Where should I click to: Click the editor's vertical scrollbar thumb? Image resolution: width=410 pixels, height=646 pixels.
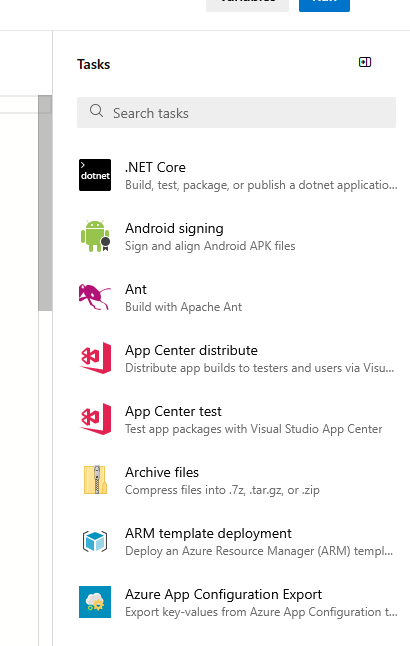click(x=45, y=203)
